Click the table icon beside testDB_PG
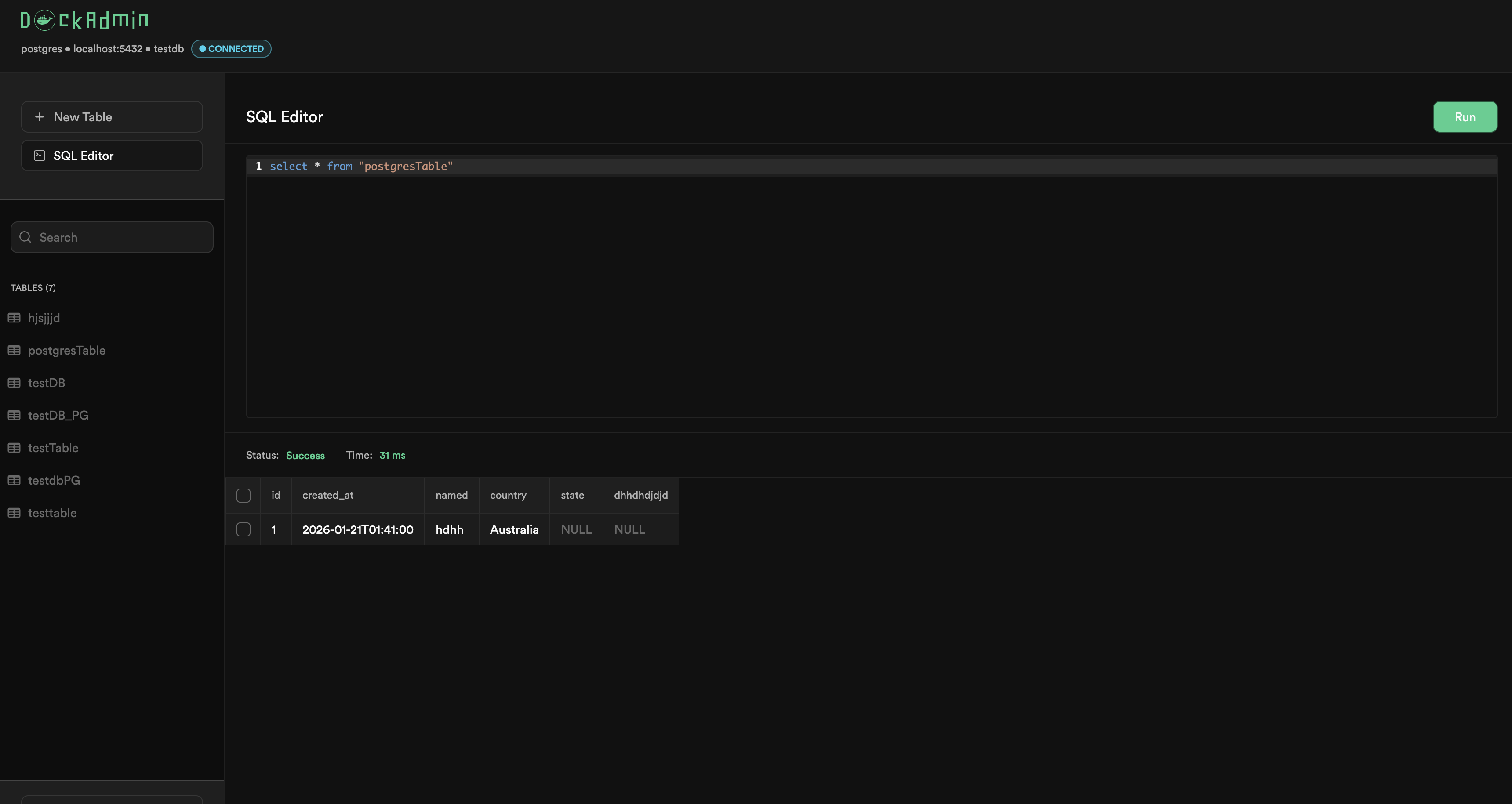The height and width of the screenshot is (804, 1512). click(x=14, y=415)
